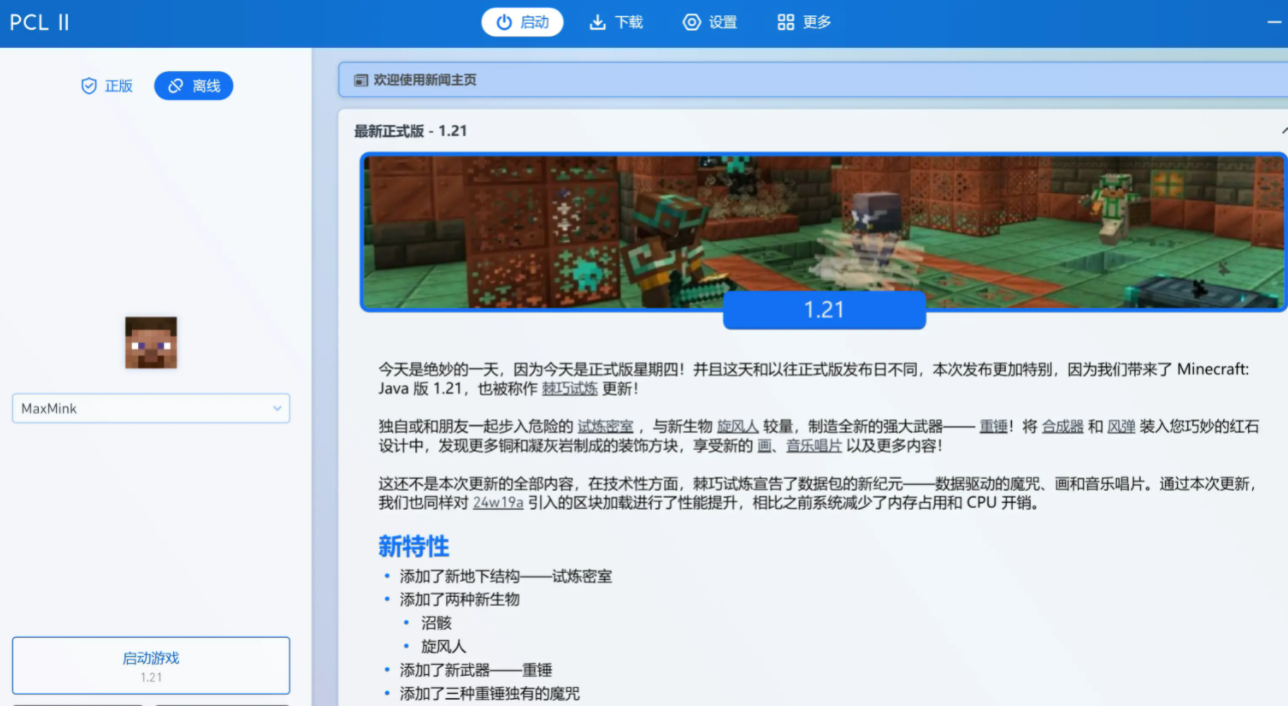Open the 试炼密室 link

tap(605, 426)
